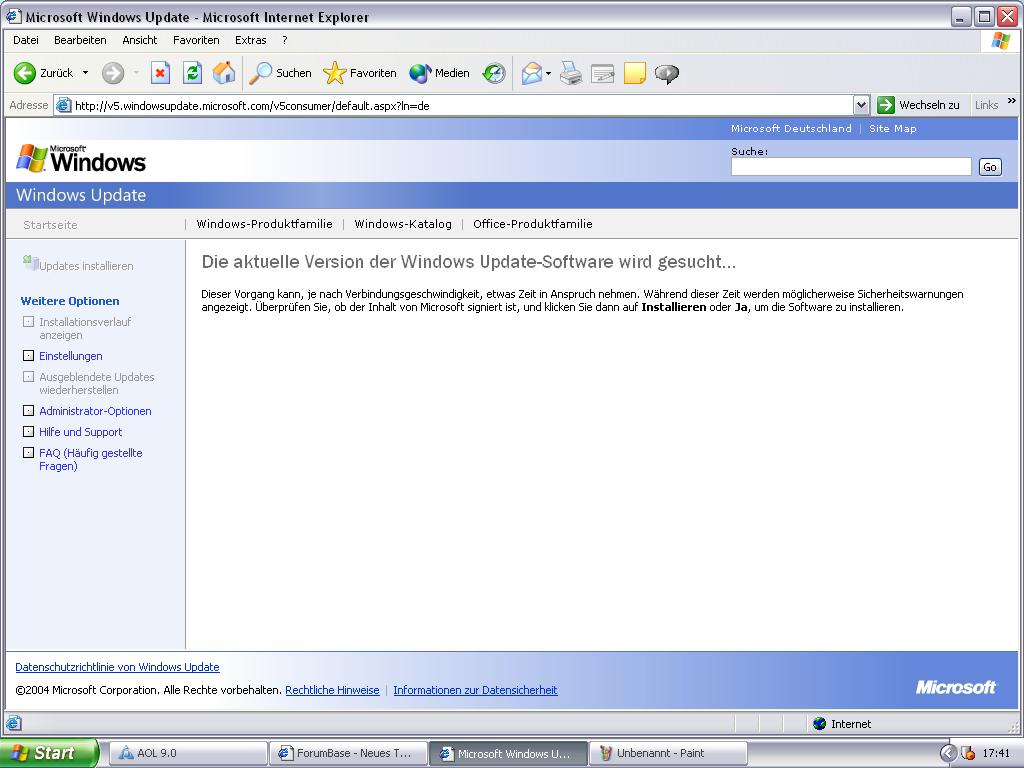The height and width of the screenshot is (768, 1024).
Task: Open the ? help menu
Action: (x=285, y=40)
